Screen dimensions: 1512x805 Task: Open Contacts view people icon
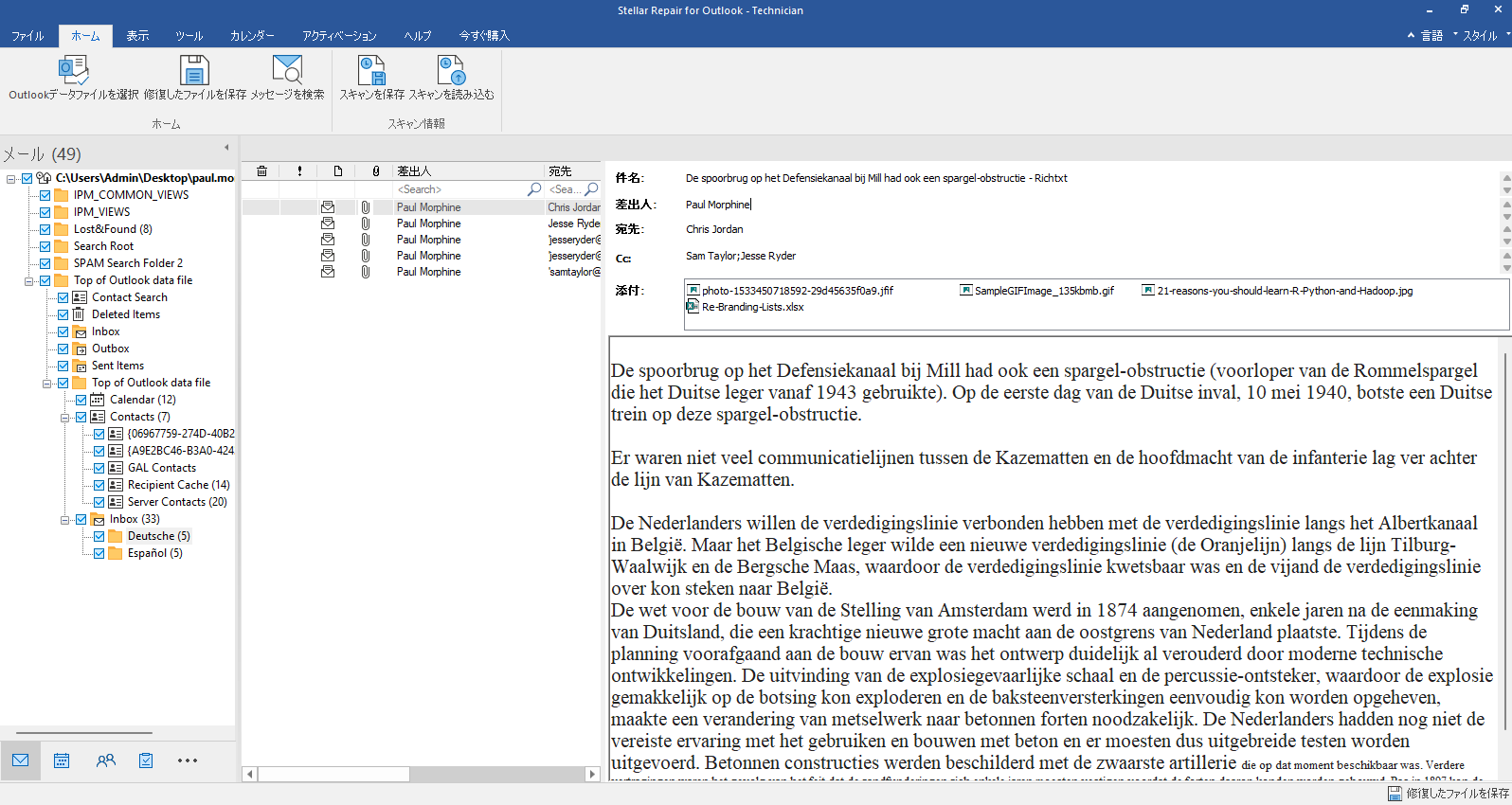[x=105, y=760]
